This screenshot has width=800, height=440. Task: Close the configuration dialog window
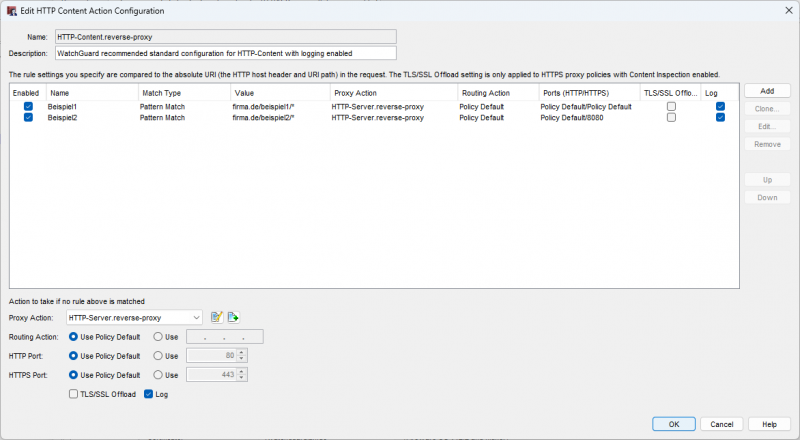[789, 10]
